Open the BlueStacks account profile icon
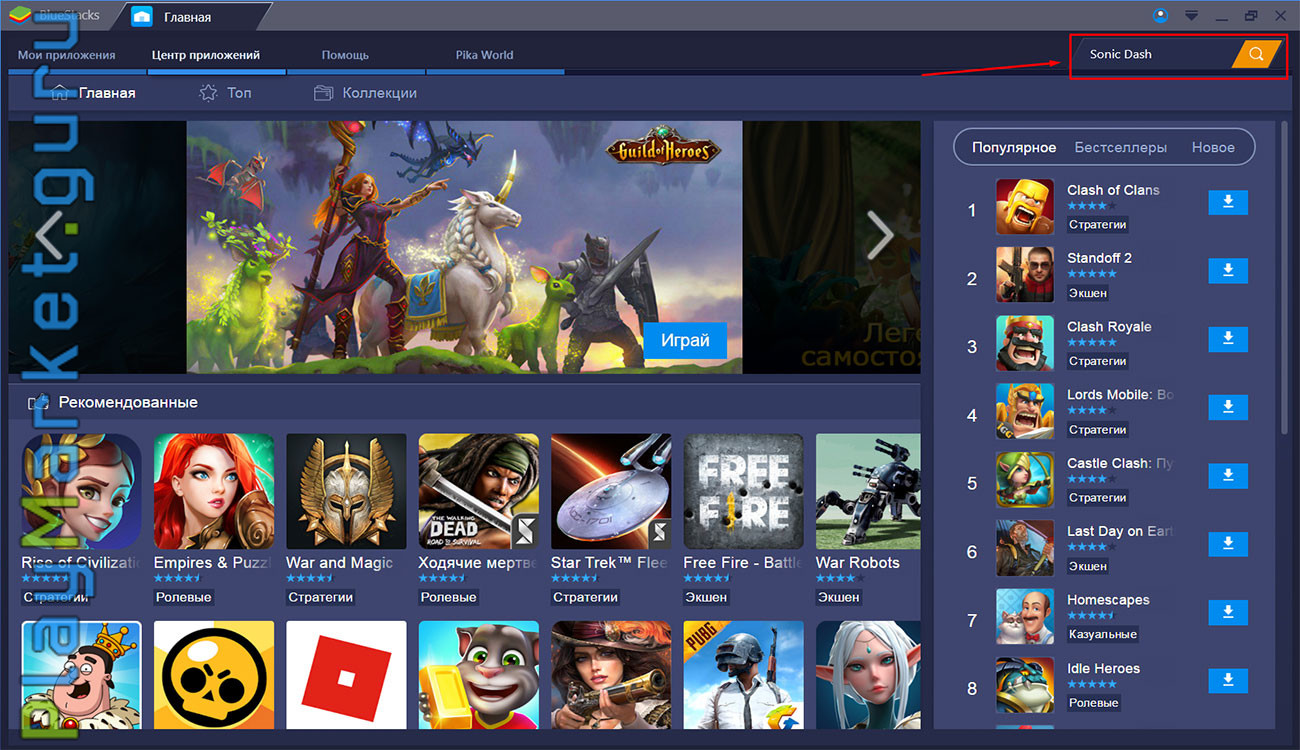The width and height of the screenshot is (1300, 750). tap(1161, 15)
